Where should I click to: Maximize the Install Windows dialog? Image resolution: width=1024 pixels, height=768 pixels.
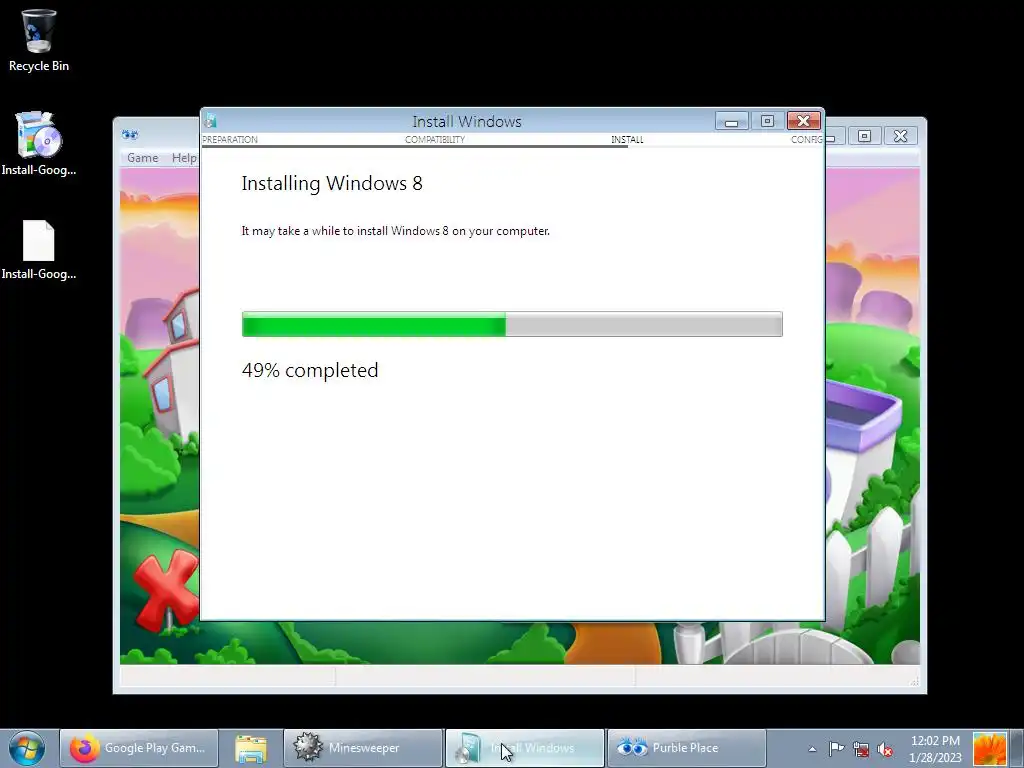[767, 121]
